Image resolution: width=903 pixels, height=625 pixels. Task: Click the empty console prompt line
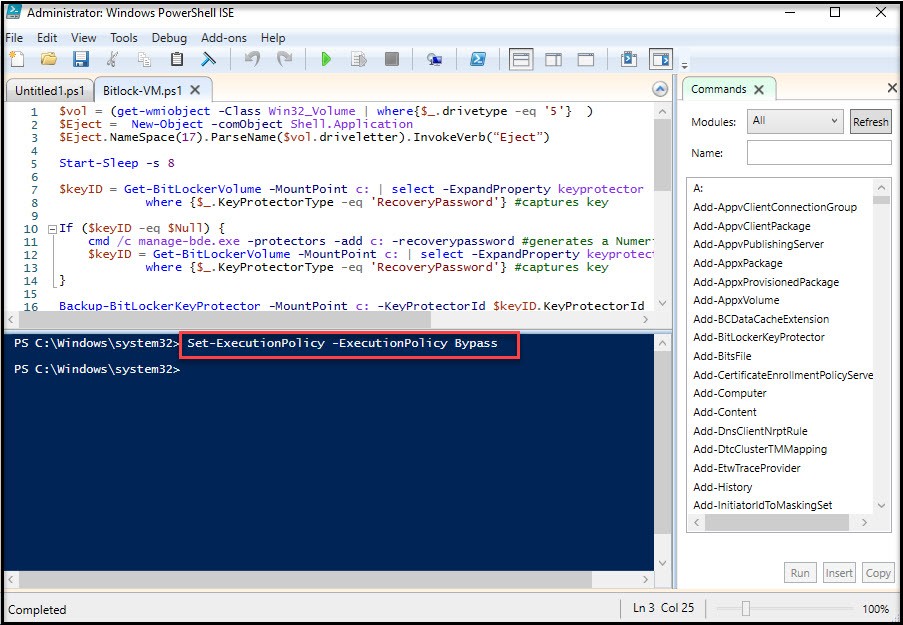coord(97,369)
